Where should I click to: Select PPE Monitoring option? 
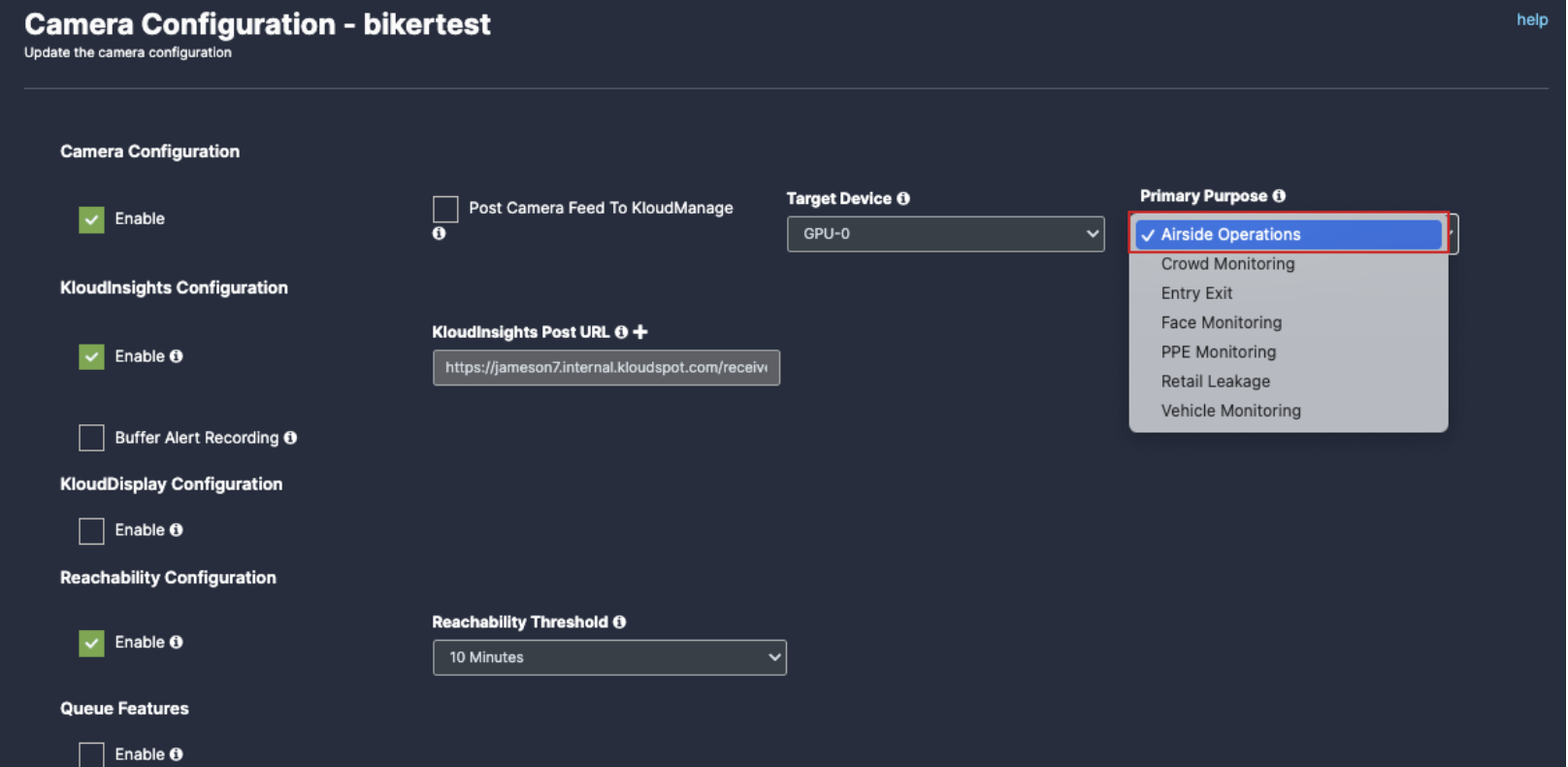1289,352
